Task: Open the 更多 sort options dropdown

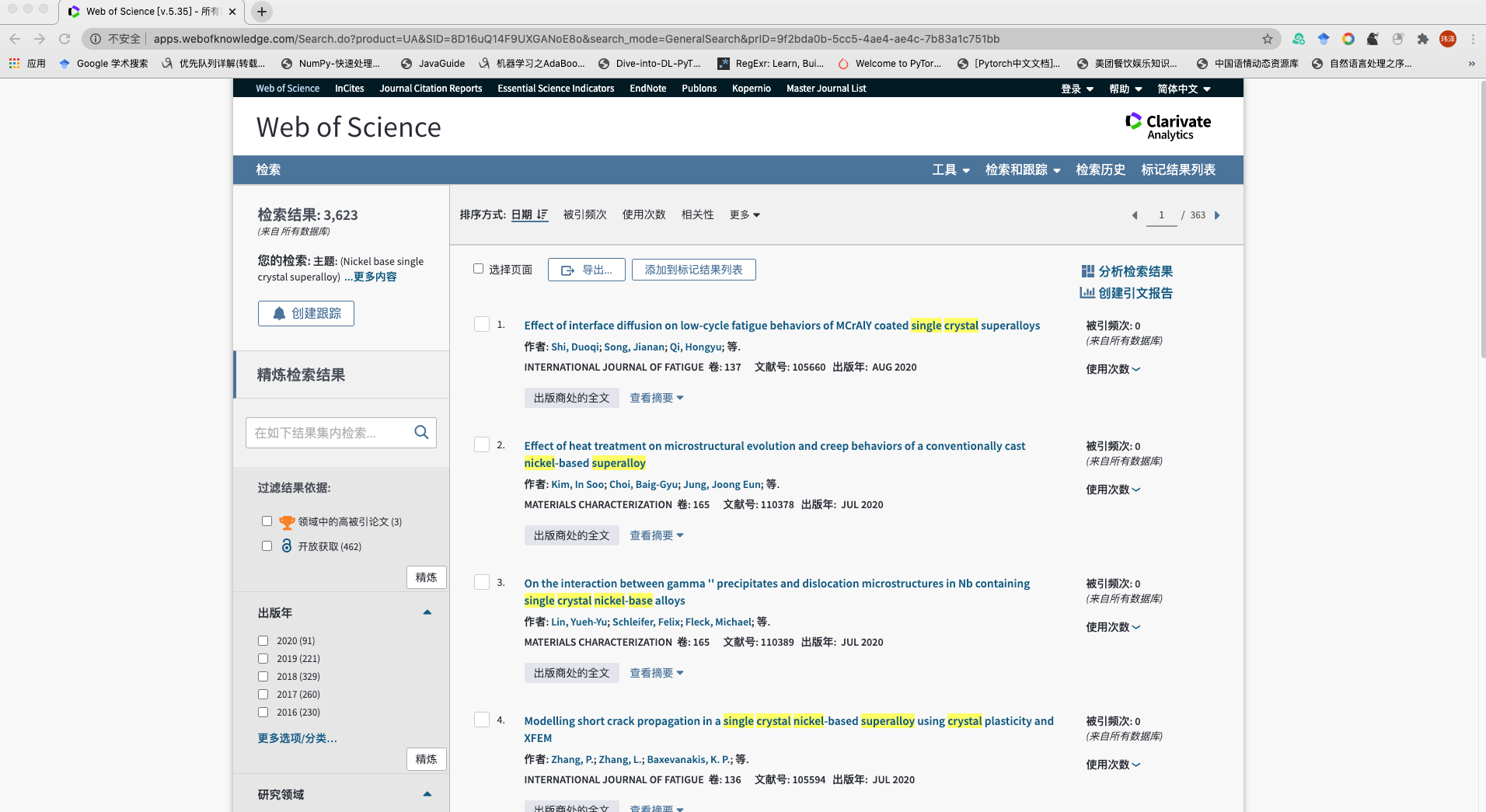Action: [745, 214]
